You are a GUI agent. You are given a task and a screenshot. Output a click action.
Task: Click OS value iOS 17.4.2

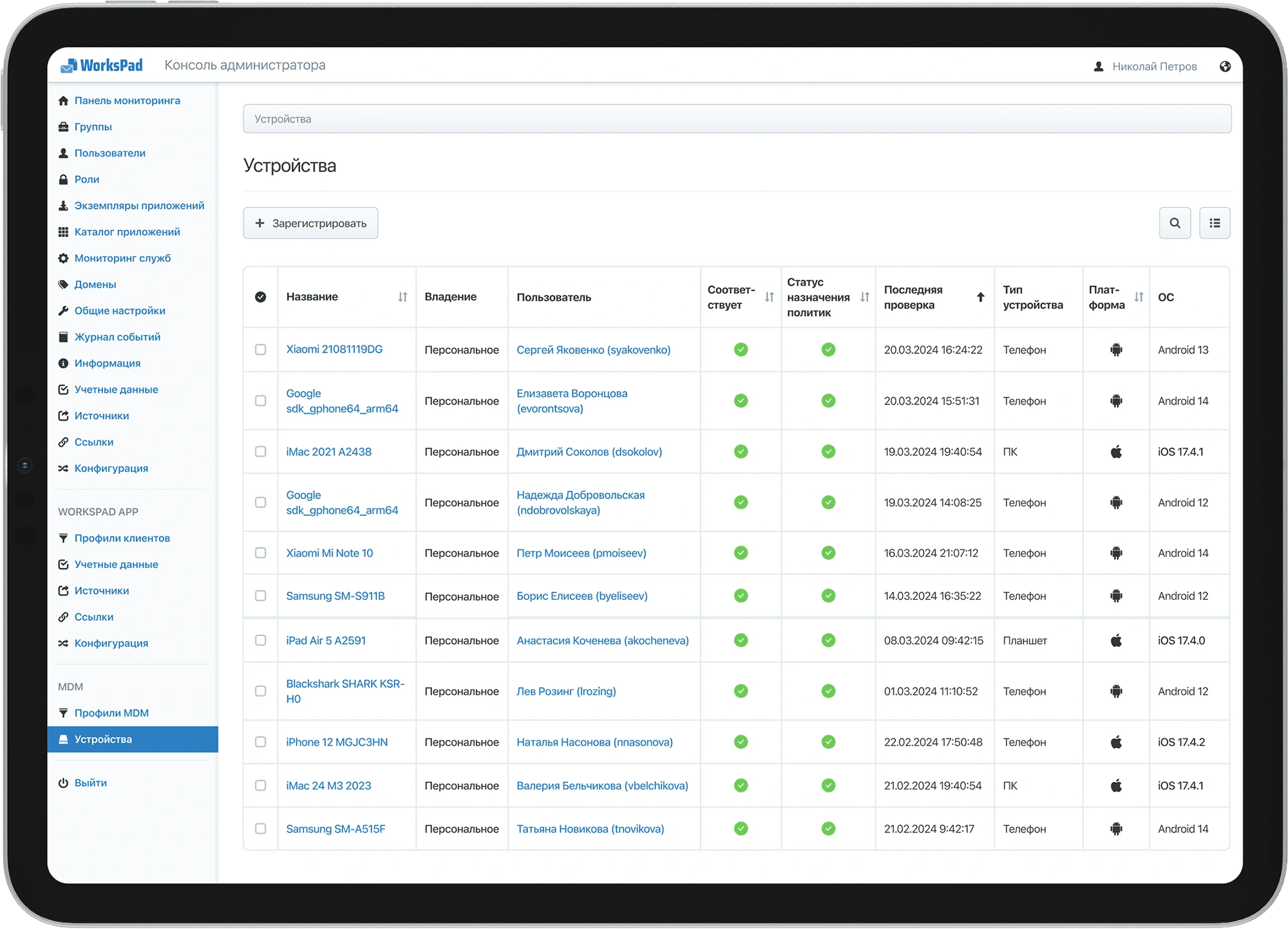click(x=1180, y=742)
